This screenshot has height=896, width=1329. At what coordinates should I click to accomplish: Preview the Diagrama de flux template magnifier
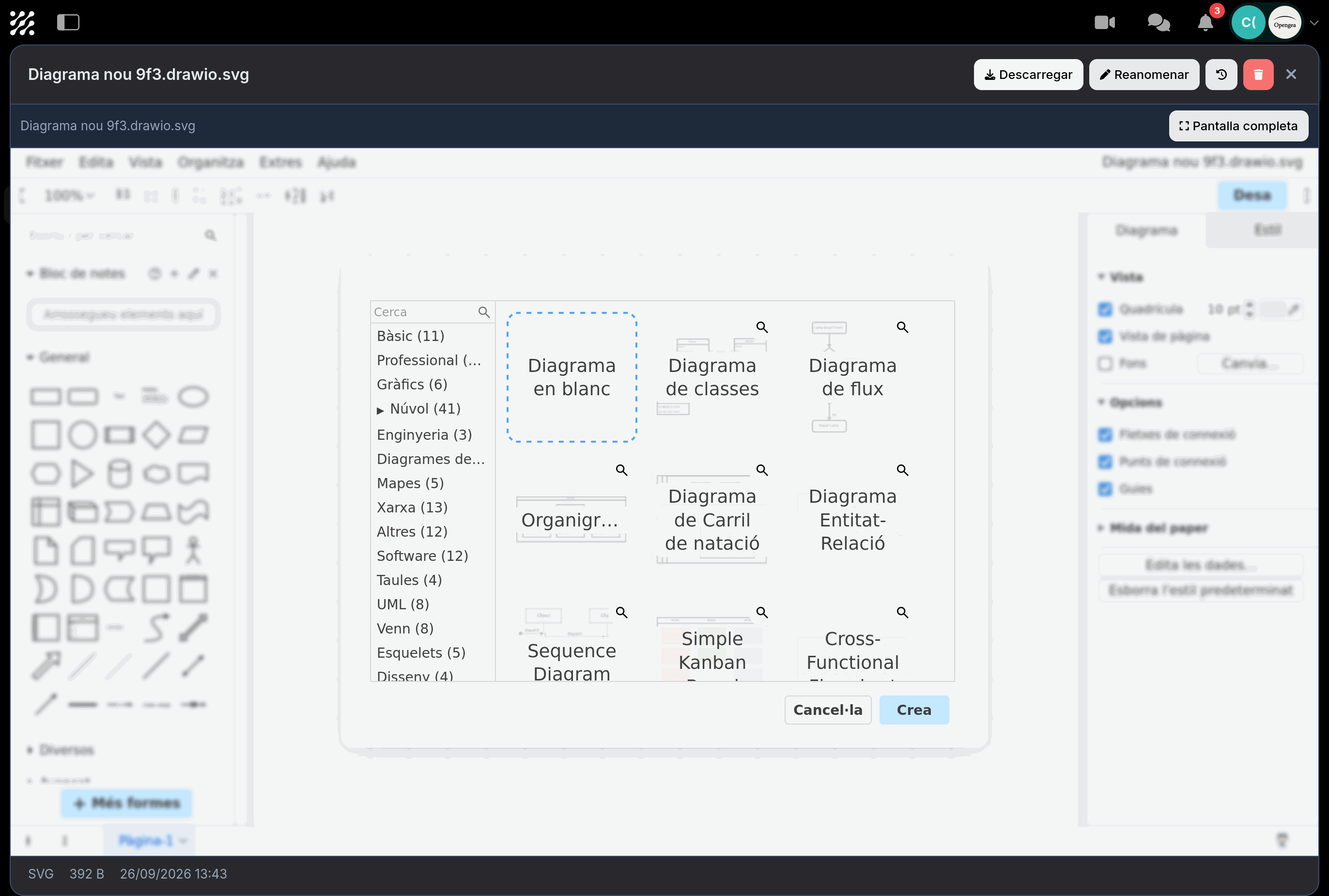coord(902,327)
